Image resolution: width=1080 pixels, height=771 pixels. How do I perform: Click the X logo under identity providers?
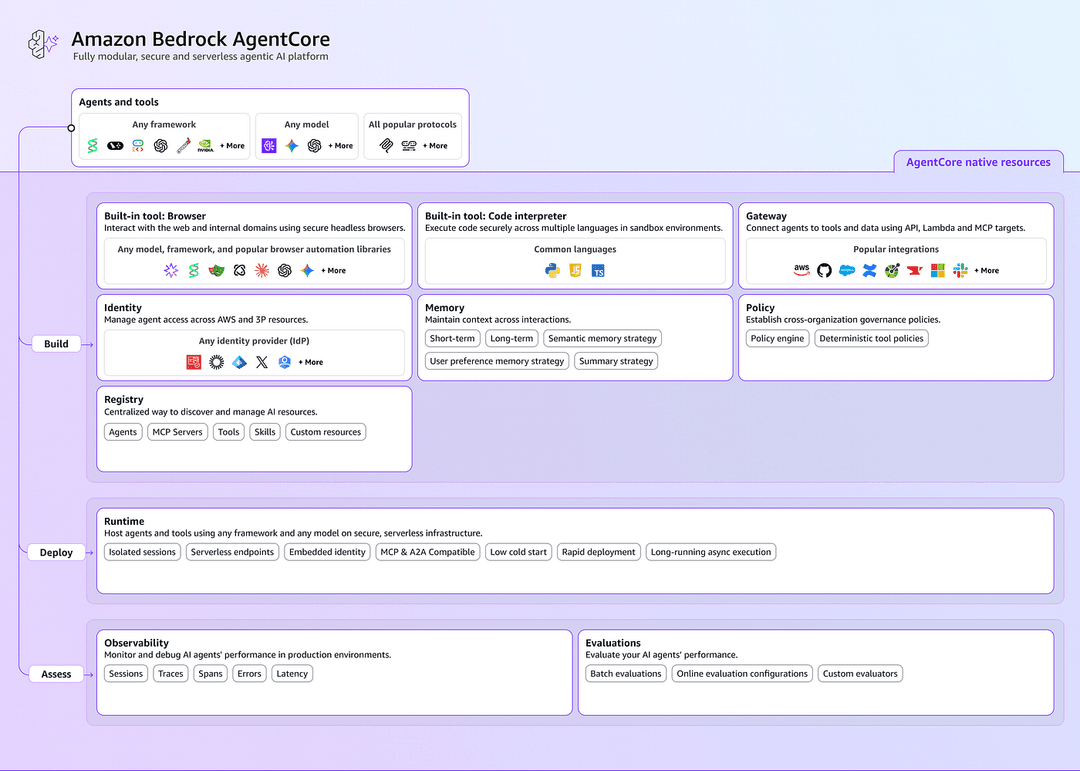point(262,362)
